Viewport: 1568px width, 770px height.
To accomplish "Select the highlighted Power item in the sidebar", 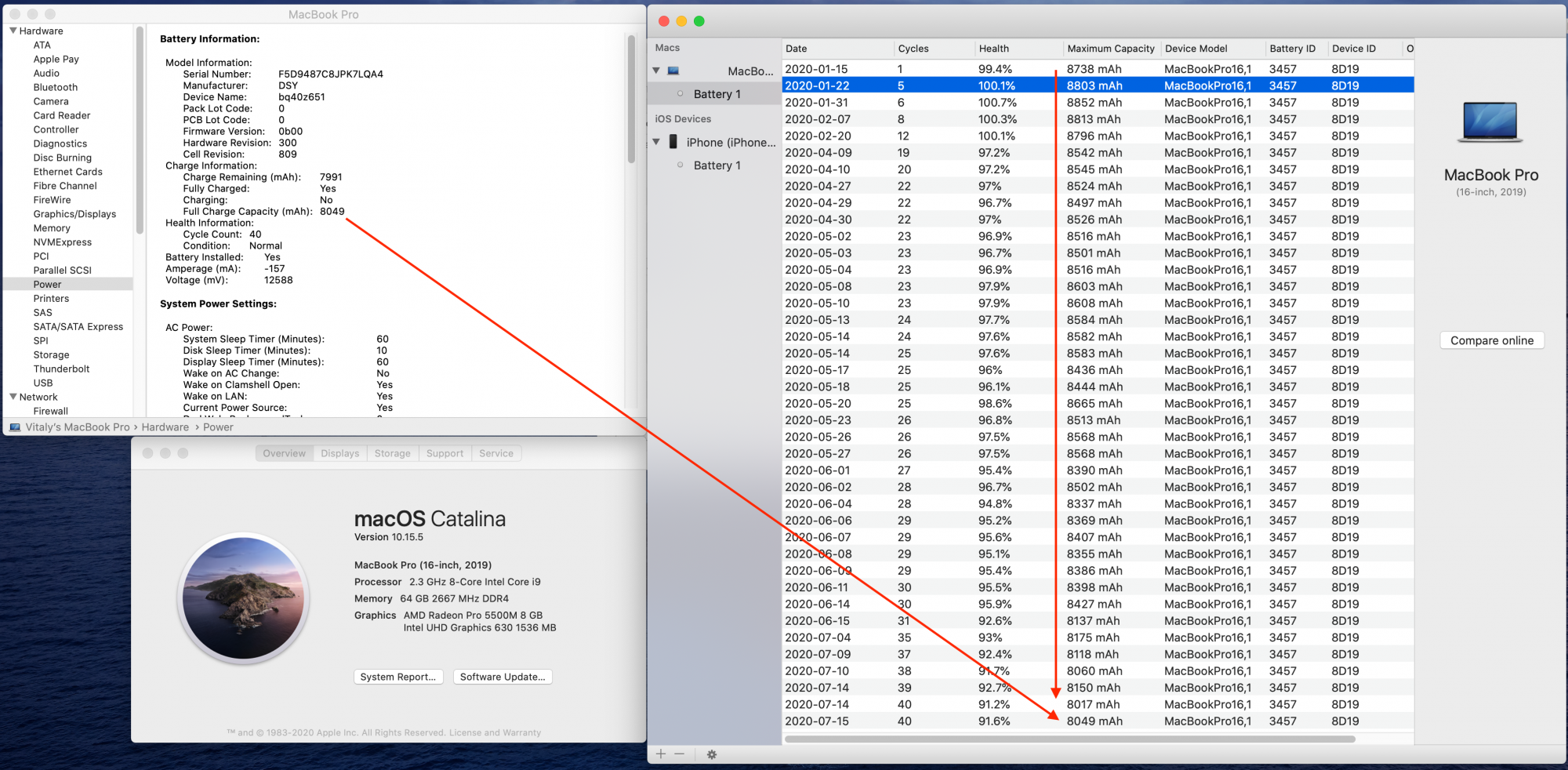I will (x=68, y=285).
